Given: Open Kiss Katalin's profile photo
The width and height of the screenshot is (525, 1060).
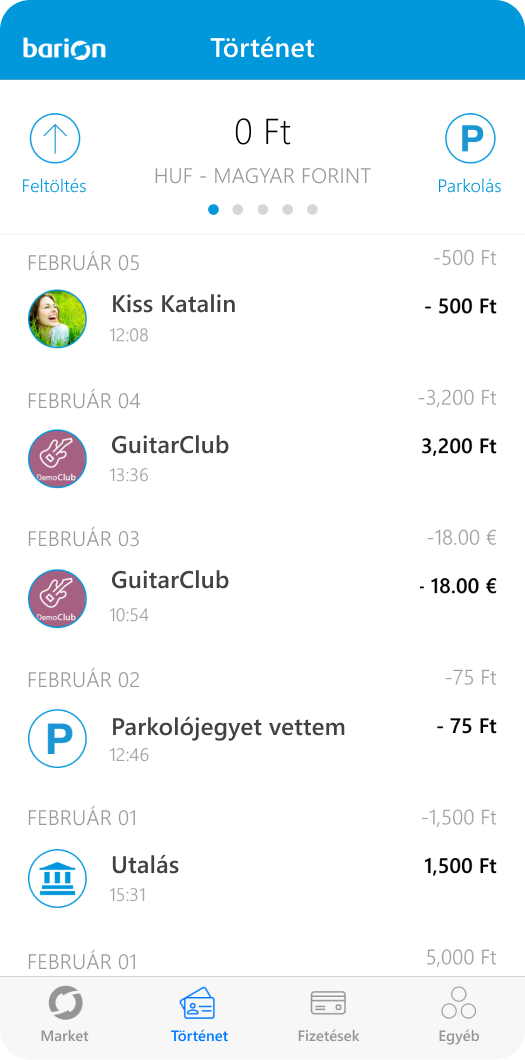Looking at the screenshot, I should click(57, 318).
